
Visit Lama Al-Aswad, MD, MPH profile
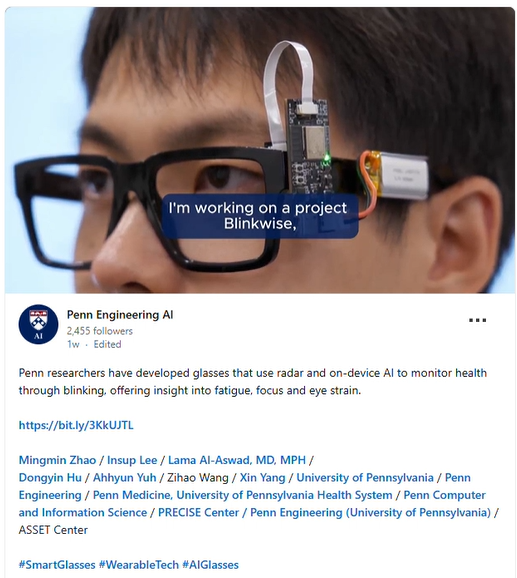(x=237, y=460)
